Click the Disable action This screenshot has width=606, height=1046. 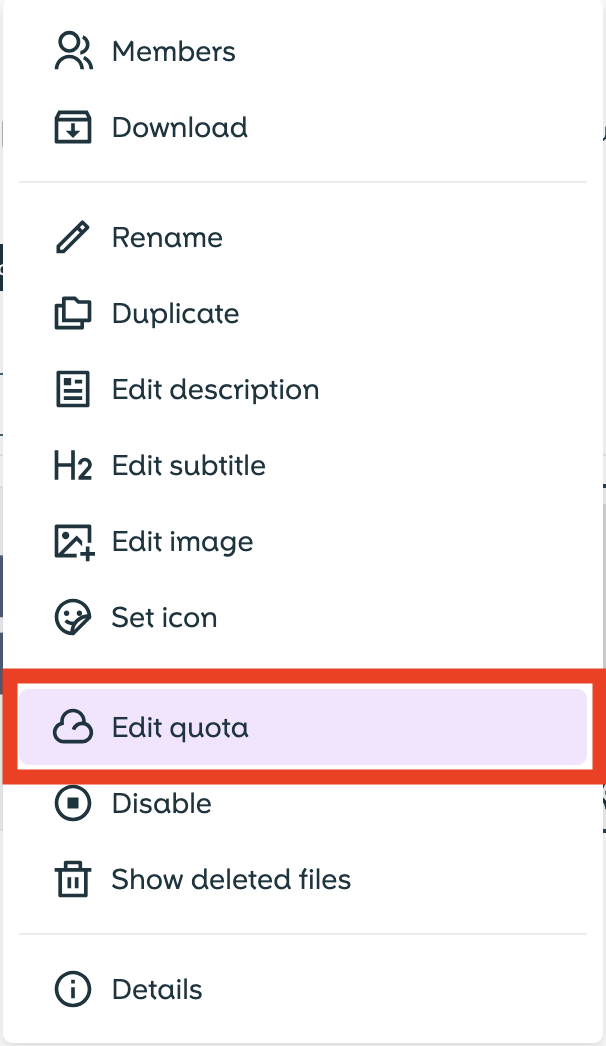[x=161, y=803]
